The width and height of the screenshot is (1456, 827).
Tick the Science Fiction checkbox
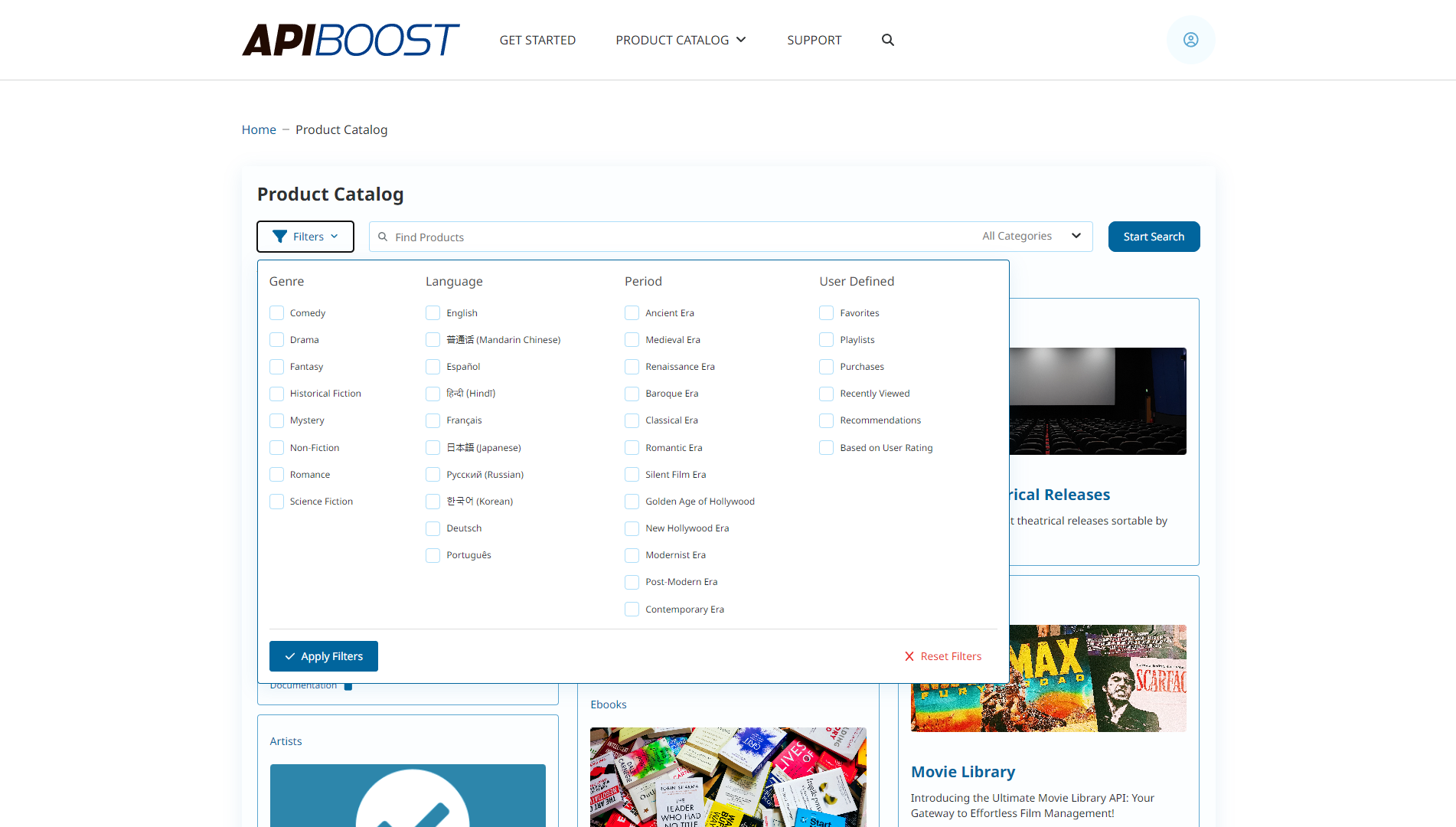tap(276, 502)
